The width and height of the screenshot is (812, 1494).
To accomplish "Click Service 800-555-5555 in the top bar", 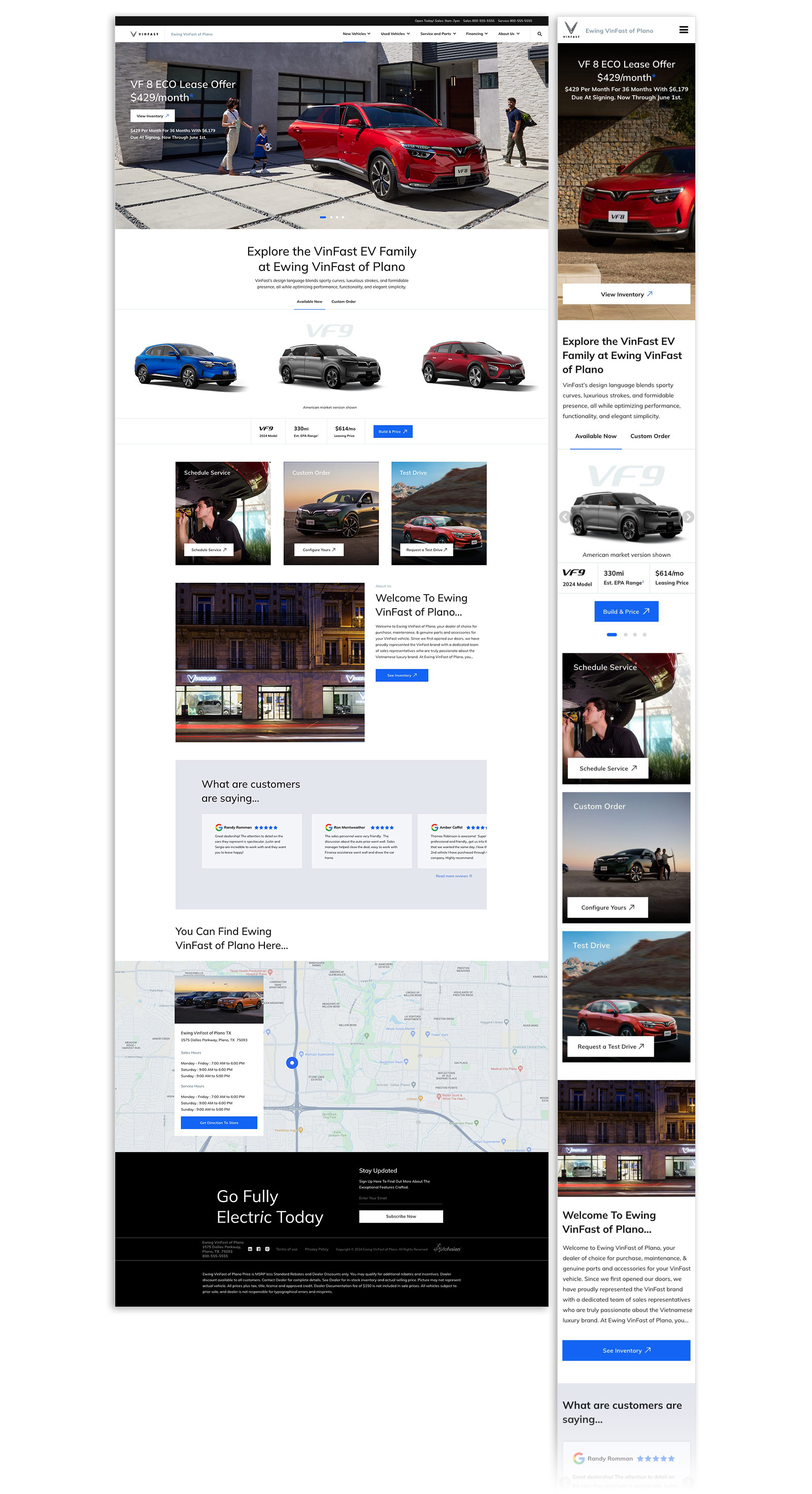I will click(x=515, y=21).
